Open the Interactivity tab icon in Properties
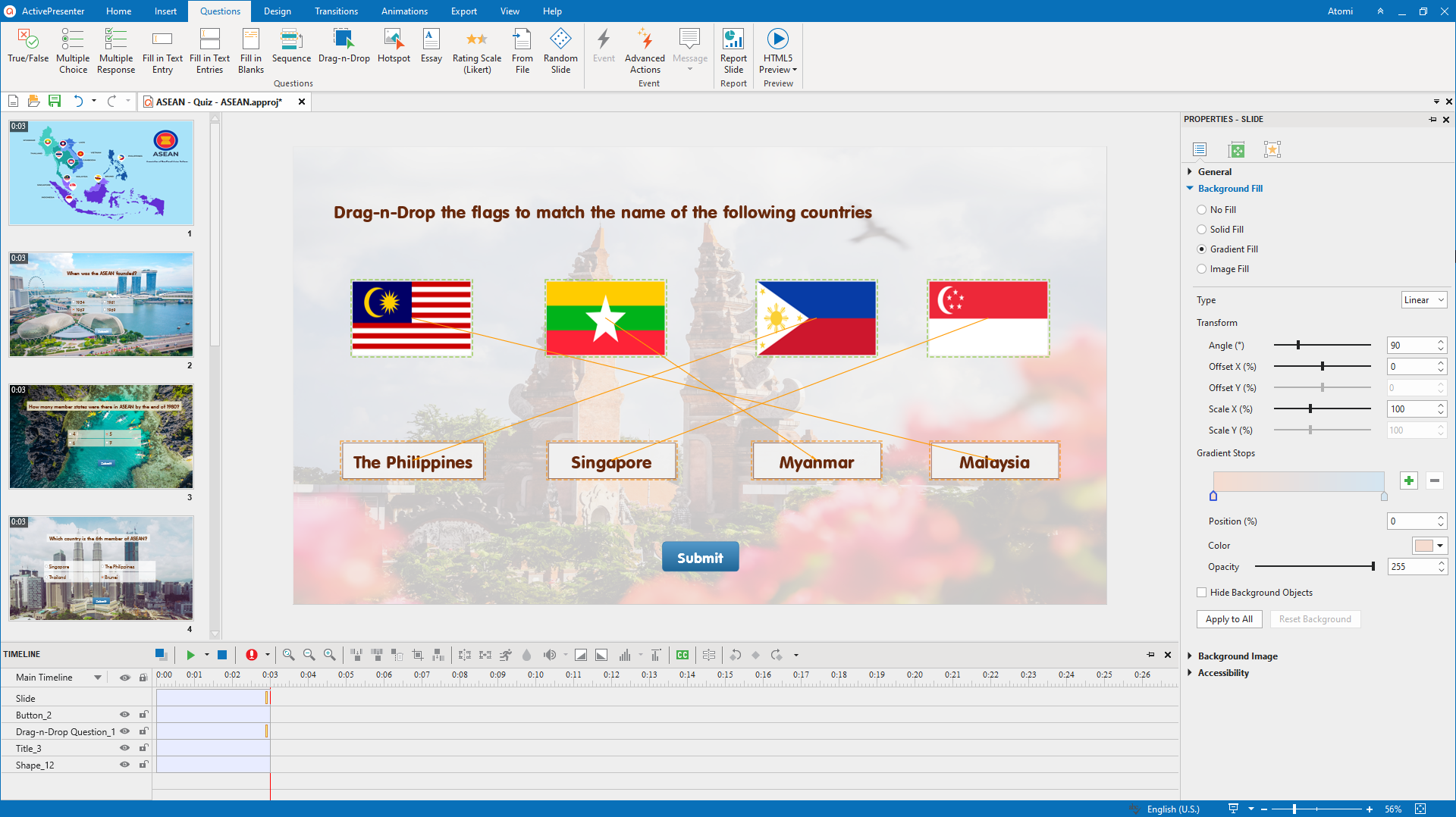Viewport: 1456px width, 817px height. click(x=1272, y=150)
